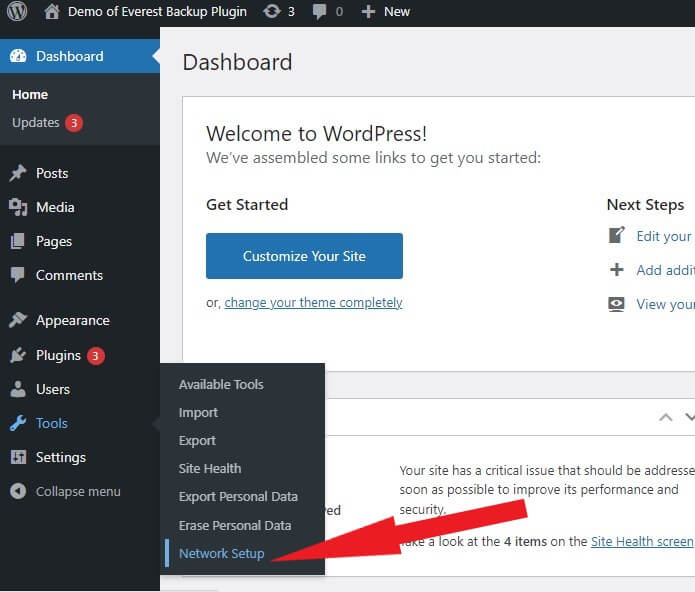The width and height of the screenshot is (695, 592).
Task: Click the plus icon beside New
Action: [x=368, y=12]
